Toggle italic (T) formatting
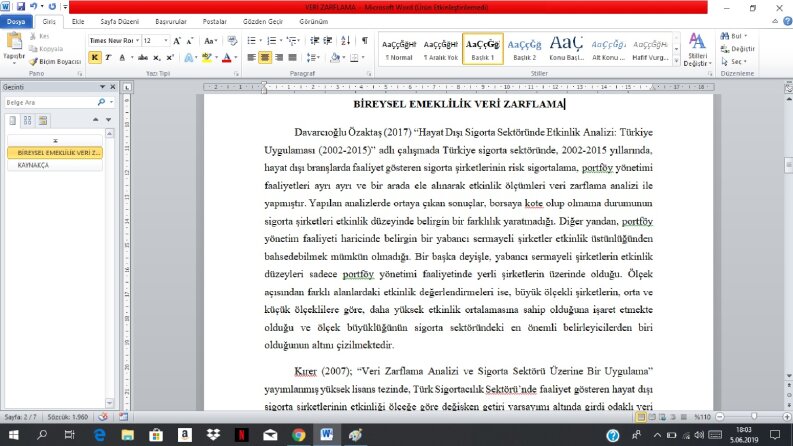Viewport: 793px width, 446px height. point(108,58)
